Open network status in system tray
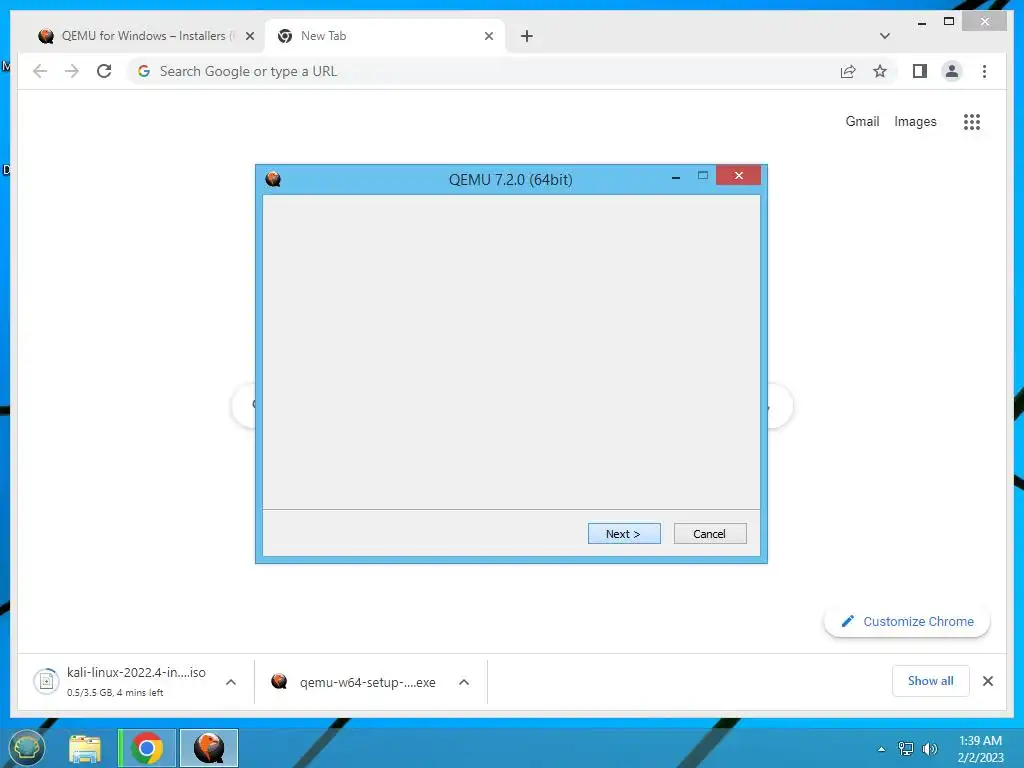The image size is (1024, 768). tap(906, 749)
